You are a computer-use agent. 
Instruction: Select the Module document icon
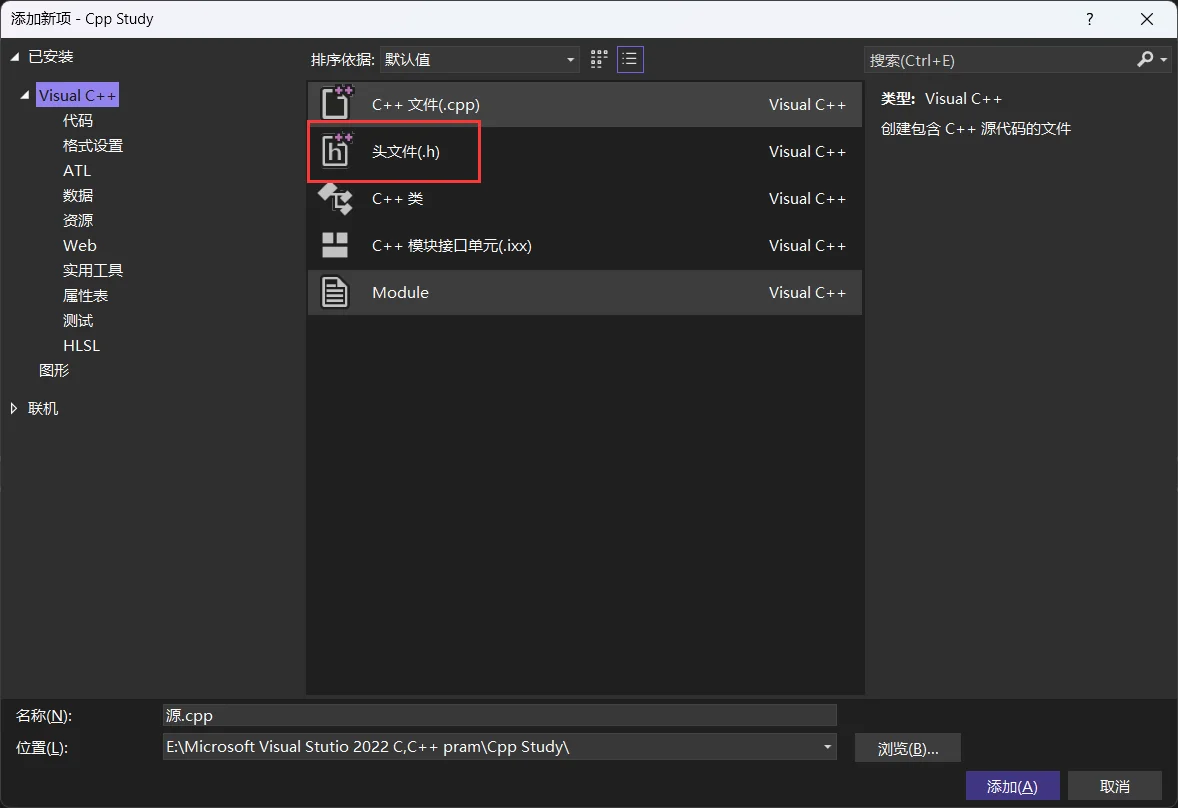tap(335, 292)
